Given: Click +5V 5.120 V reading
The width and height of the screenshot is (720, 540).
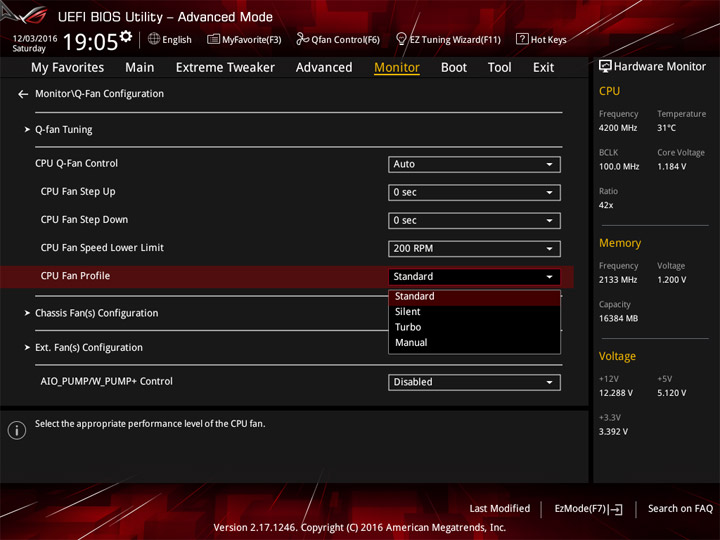Looking at the screenshot, I should point(671,393).
